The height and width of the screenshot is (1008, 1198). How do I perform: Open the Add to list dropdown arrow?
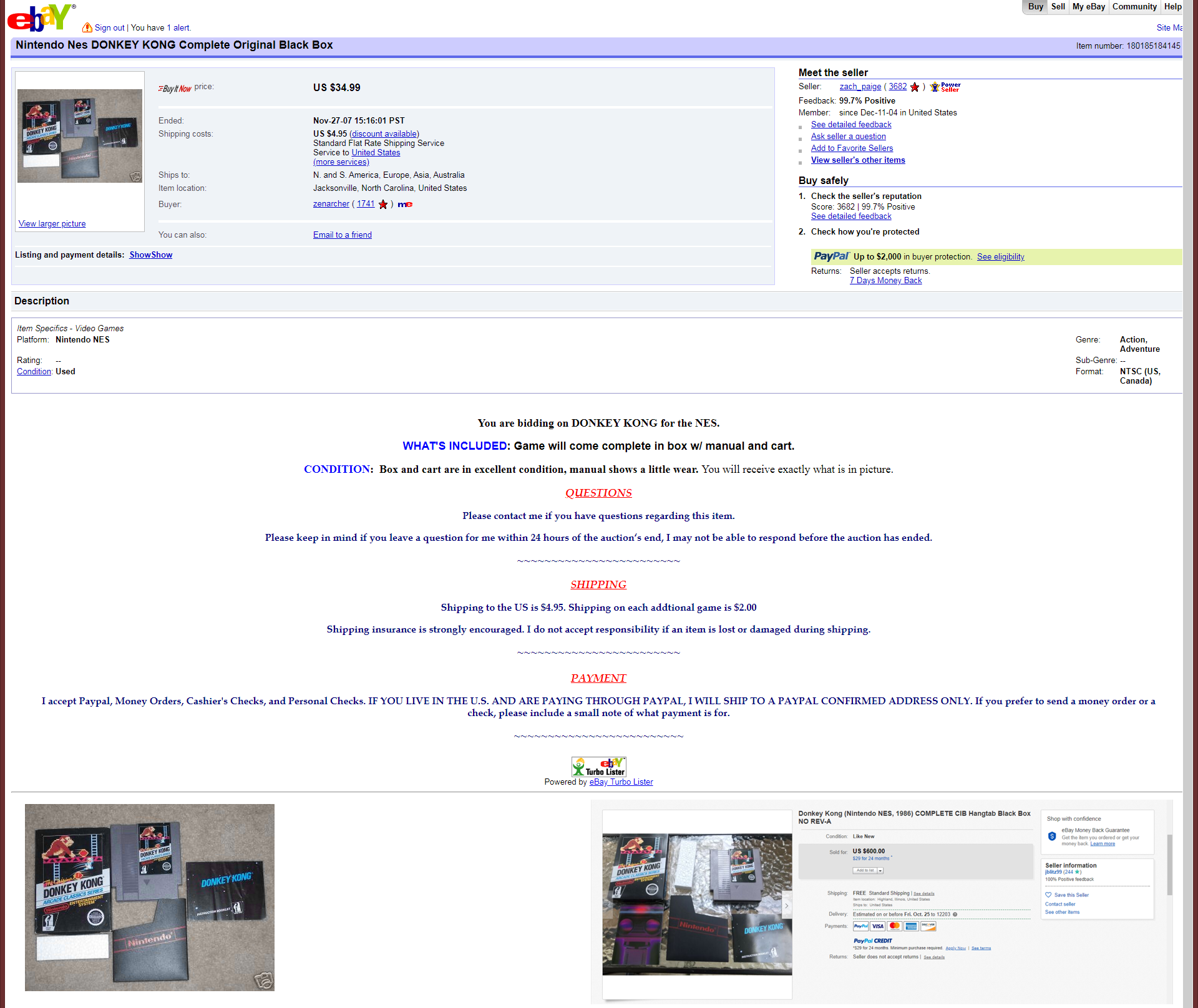[x=880, y=870]
